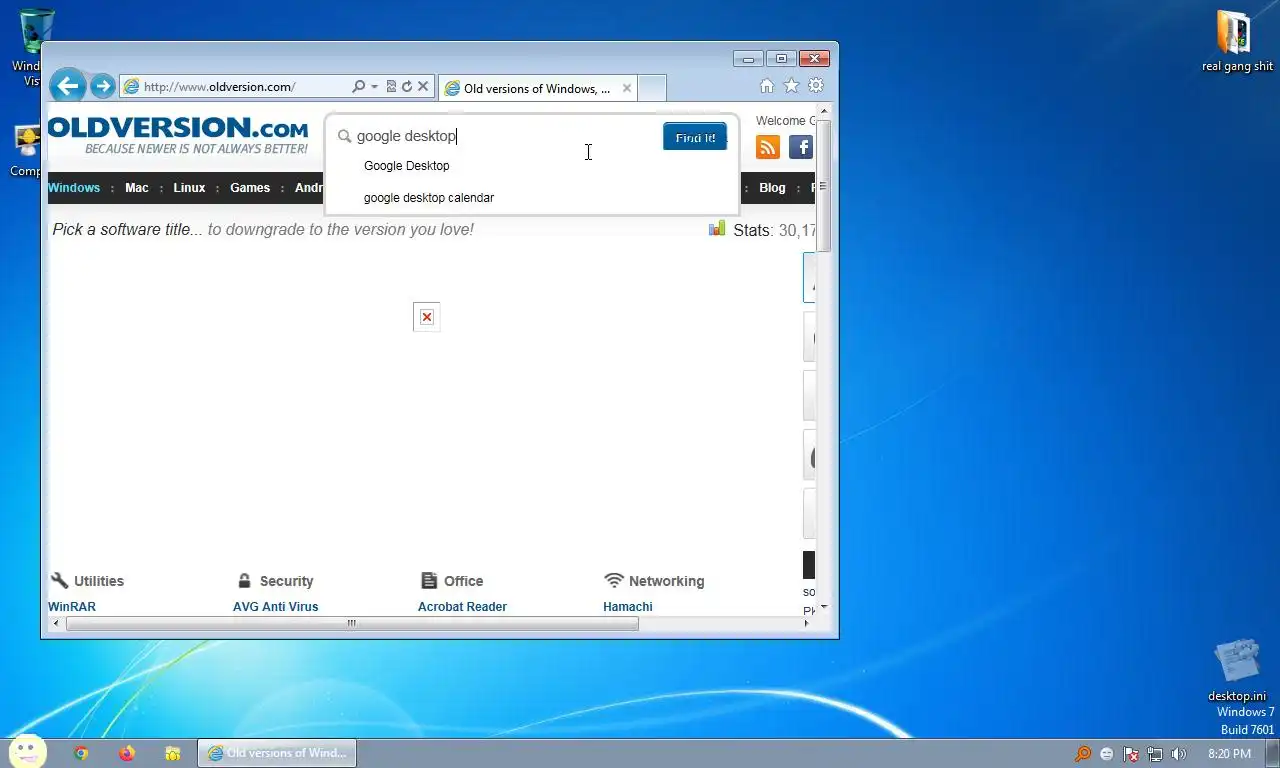The width and height of the screenshot is (1280, 768).
Task: Click the Security category heading
Action: pyautogui.click(x=275, y=581)
